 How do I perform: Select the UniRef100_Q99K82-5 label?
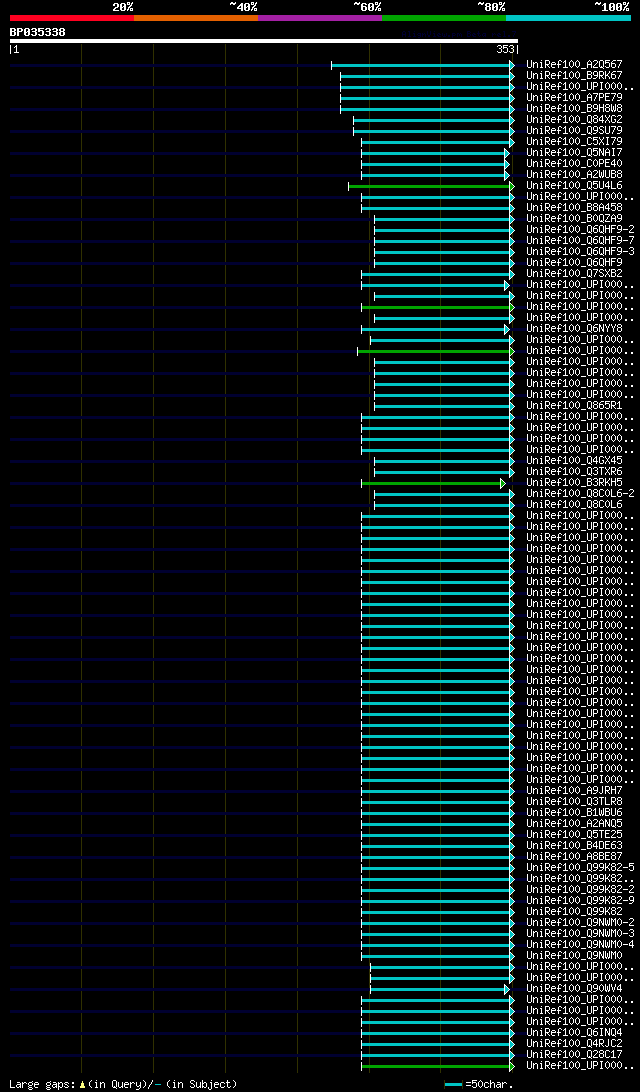580,868
